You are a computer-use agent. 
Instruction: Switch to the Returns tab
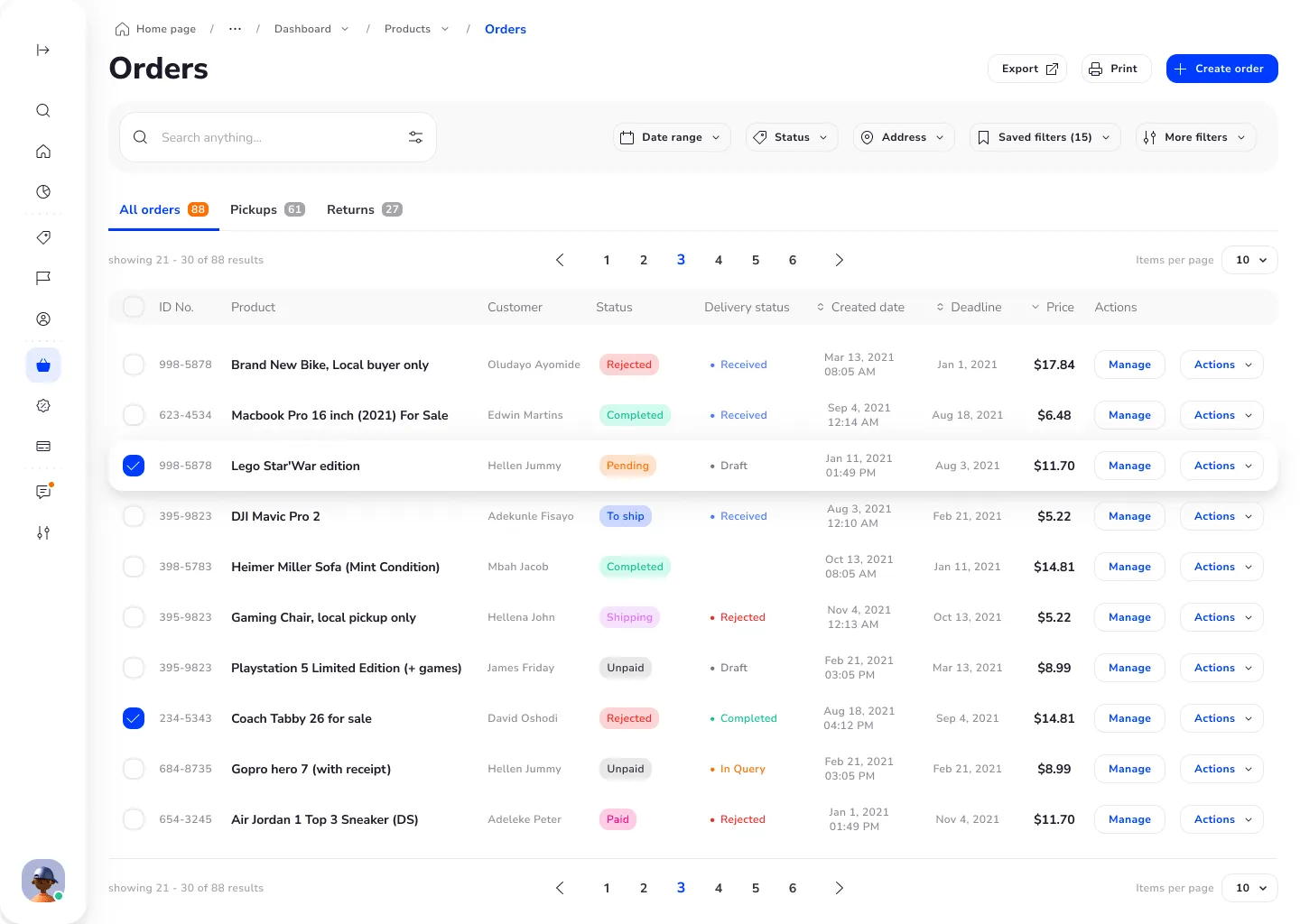coord(363,209)
